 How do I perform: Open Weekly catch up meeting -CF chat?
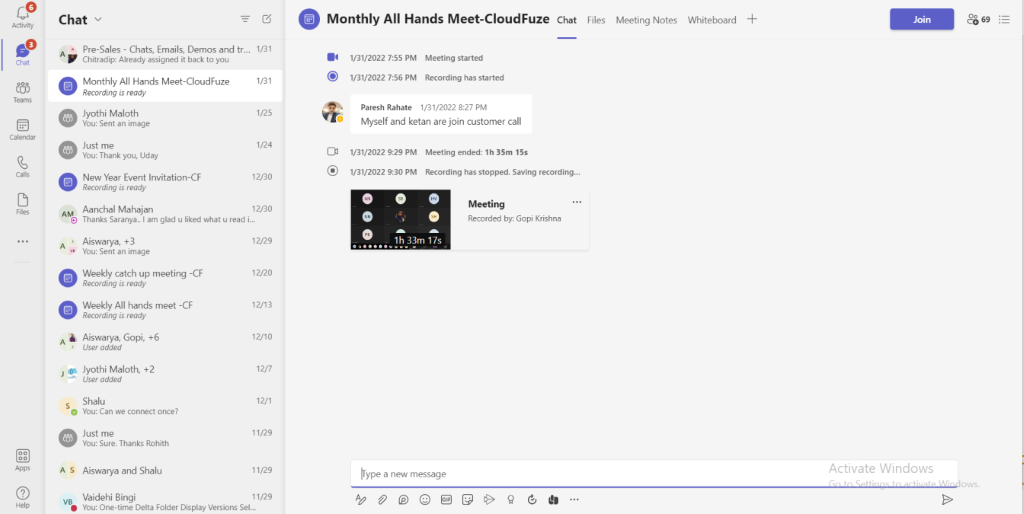[x=165, y=278]
